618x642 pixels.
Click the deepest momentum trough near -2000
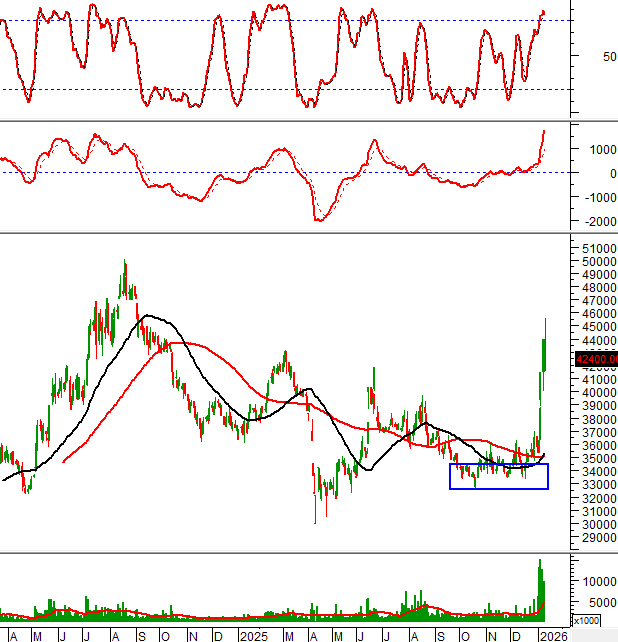(x=318, y=218)
